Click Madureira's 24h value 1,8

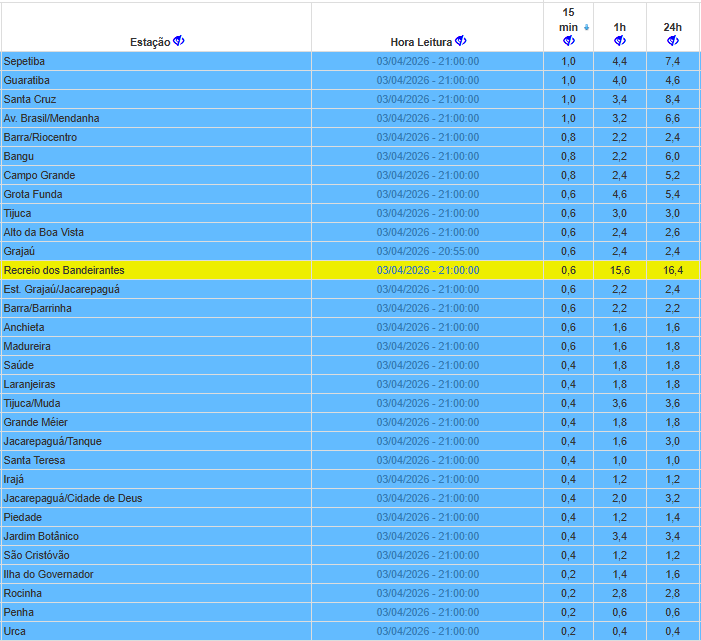672,346
